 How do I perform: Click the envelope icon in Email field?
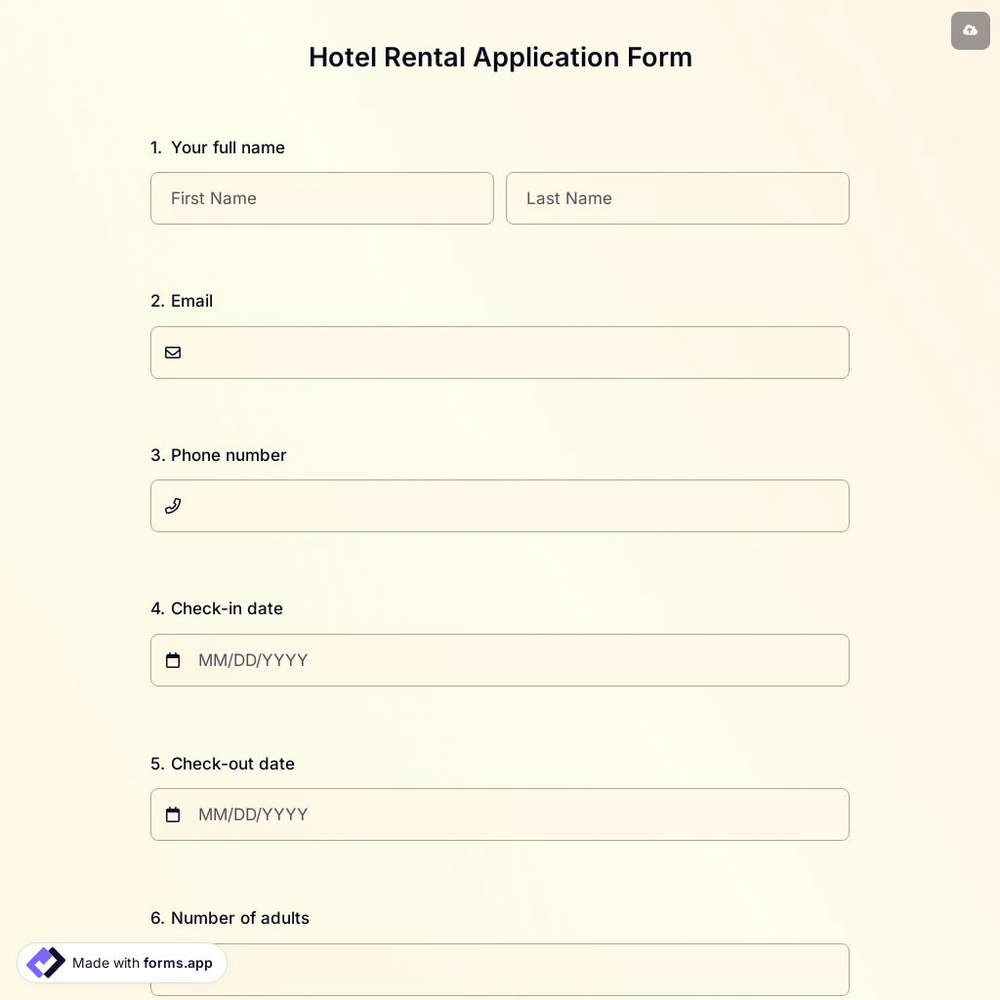click(172, 351)
